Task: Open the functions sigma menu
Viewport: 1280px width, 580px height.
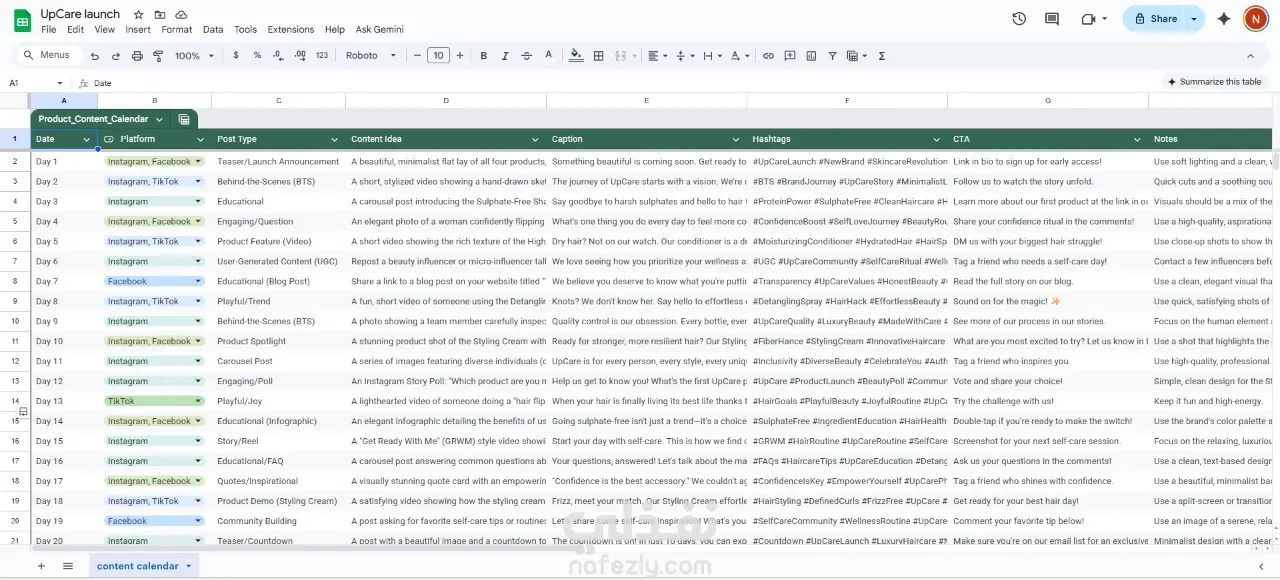Action: (881, 56)
